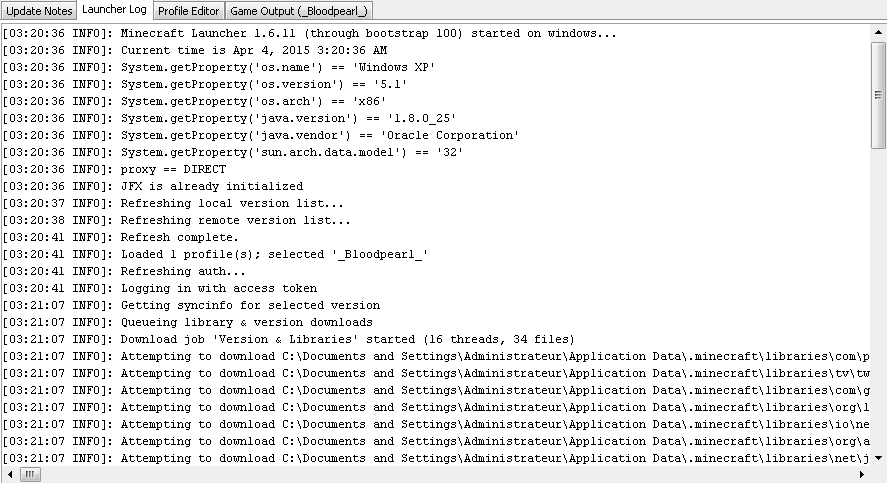Image resolution: width=887 pixels, height=483 pixels.
Task: Click the vertical scrollbar up arrow
Action: 878,33
